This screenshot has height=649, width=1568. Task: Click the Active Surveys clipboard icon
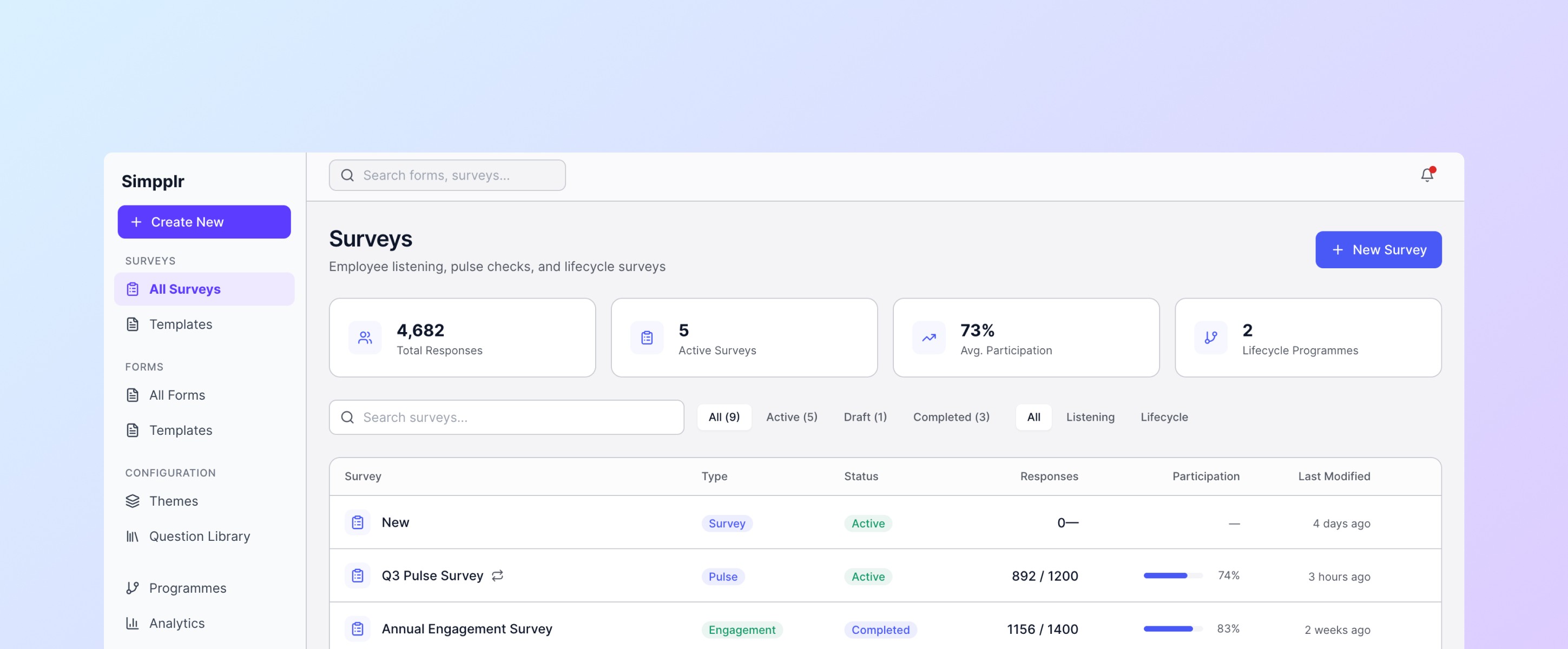647,337
